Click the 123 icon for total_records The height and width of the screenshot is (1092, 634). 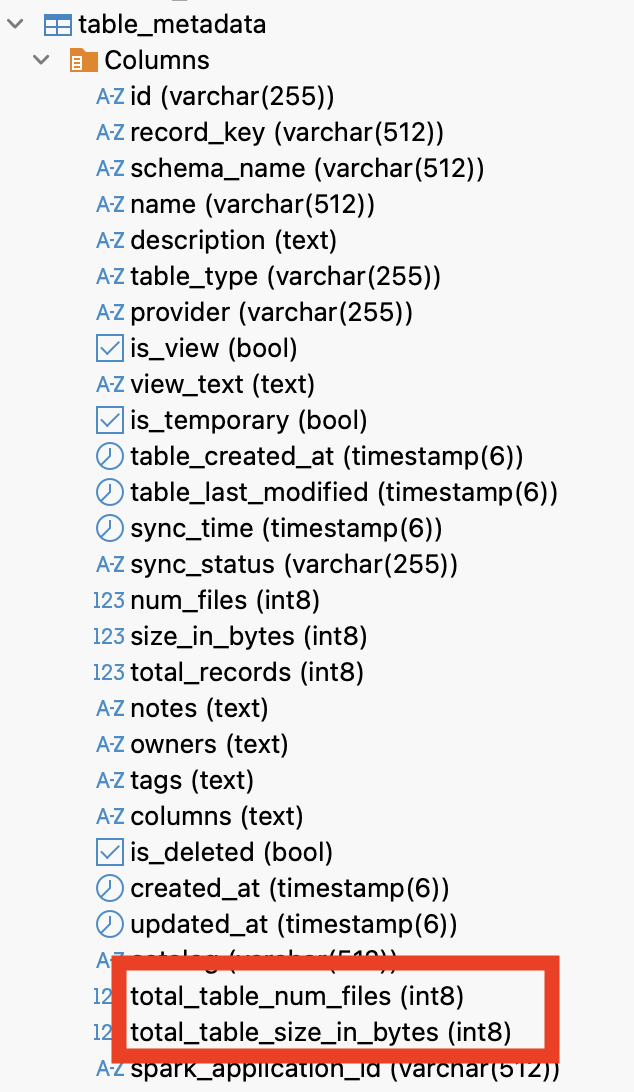109,672
